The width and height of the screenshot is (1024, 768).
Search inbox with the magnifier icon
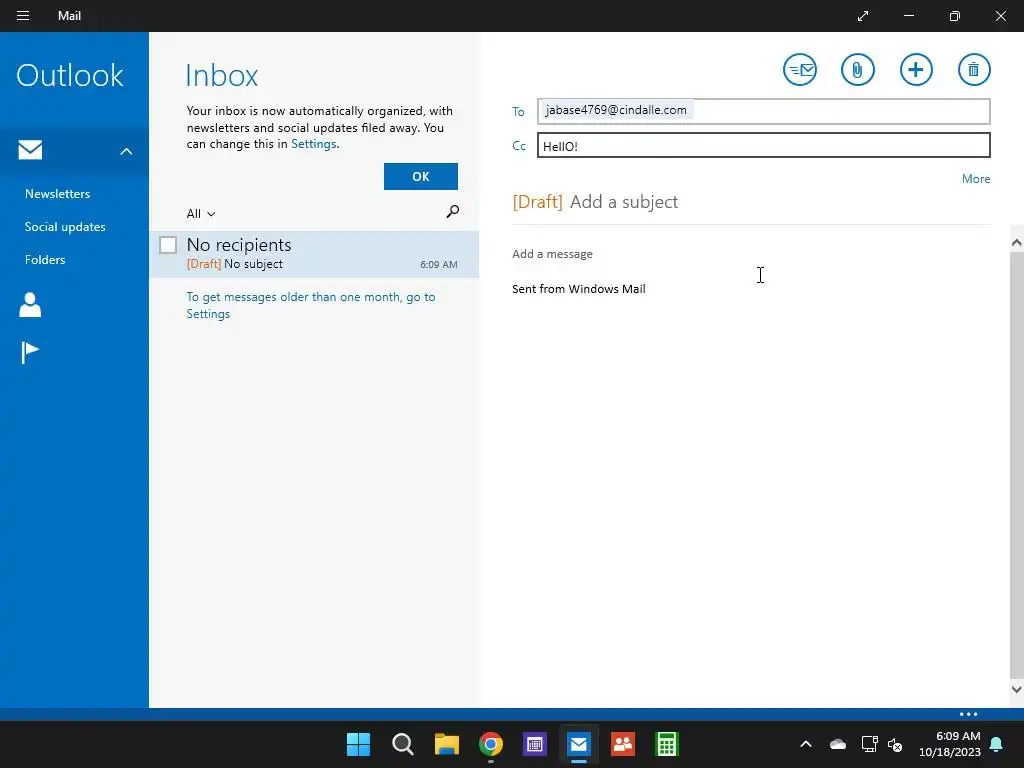point(452,212)
